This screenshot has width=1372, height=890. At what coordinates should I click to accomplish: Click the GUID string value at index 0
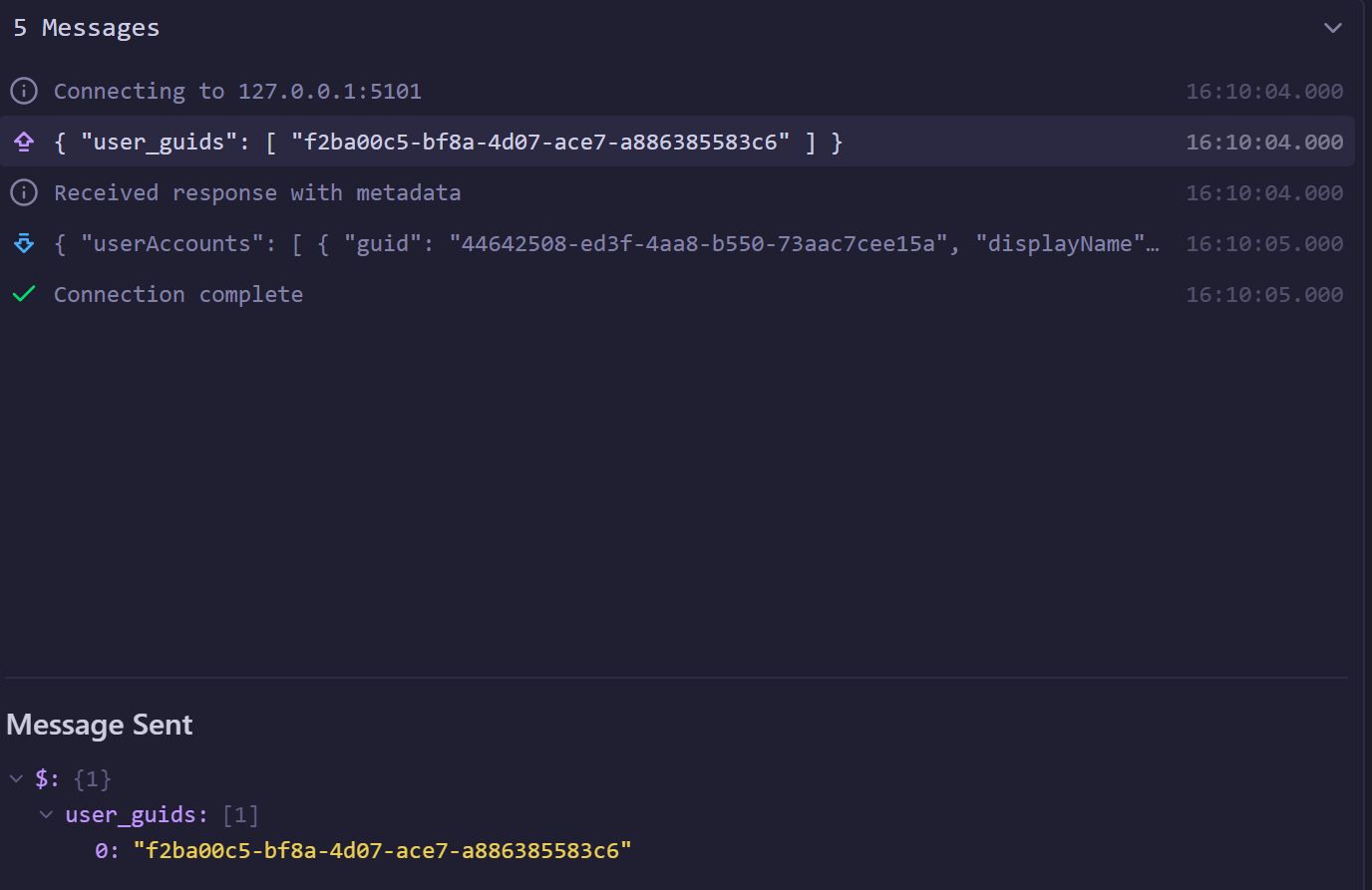383,850
